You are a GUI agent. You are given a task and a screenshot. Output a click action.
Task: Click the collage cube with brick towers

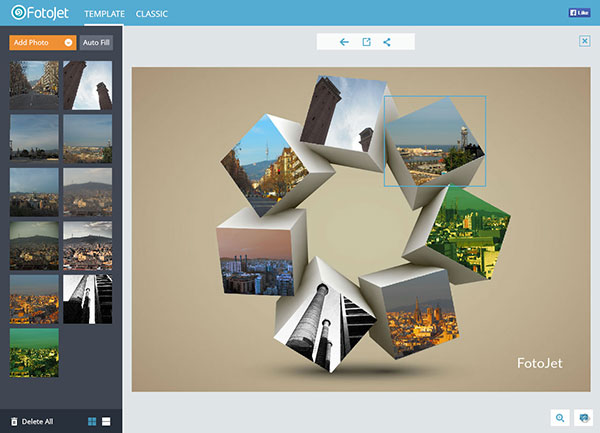click(342, 115)
